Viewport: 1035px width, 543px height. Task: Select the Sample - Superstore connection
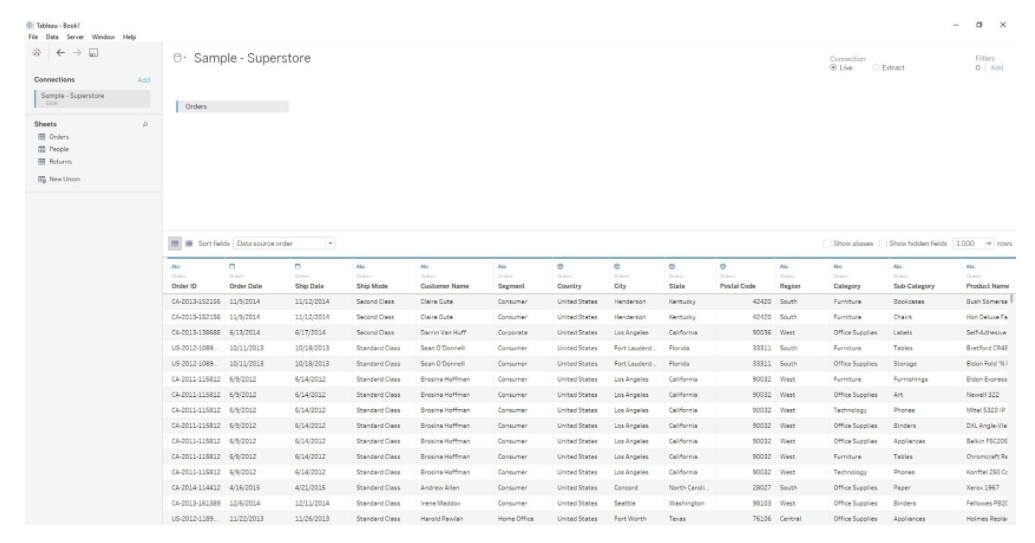pos(92,98)
